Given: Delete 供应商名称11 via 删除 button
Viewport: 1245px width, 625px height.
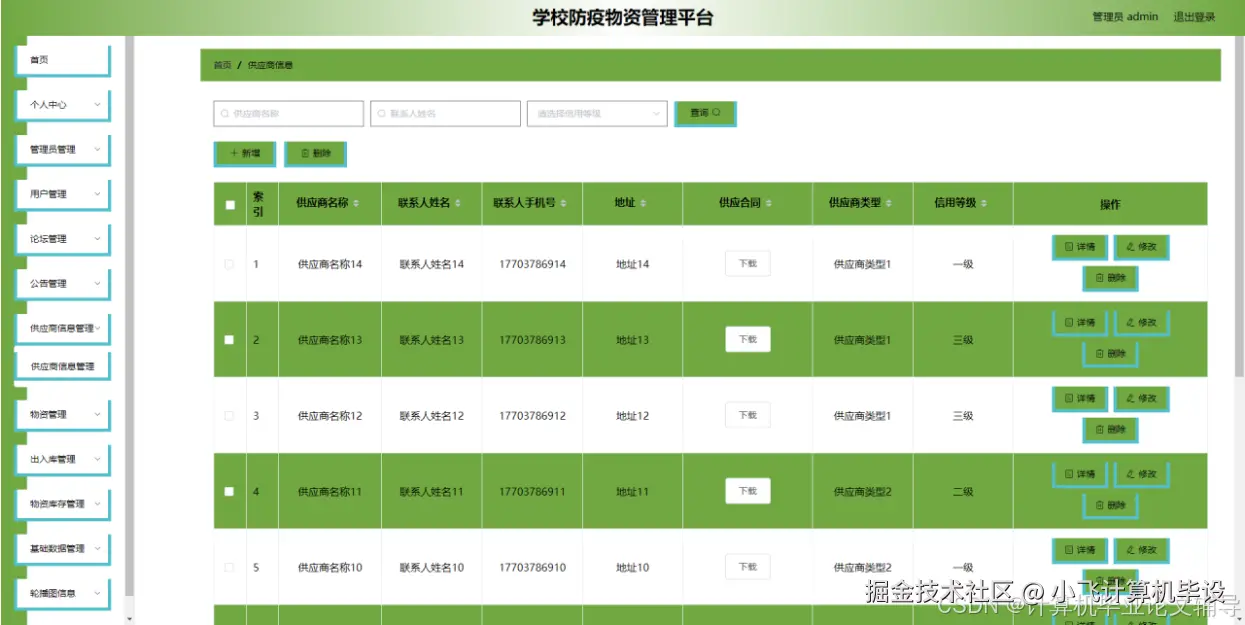Looking at the screenshot, I should pyautogui.click(x=1110, y=506).
